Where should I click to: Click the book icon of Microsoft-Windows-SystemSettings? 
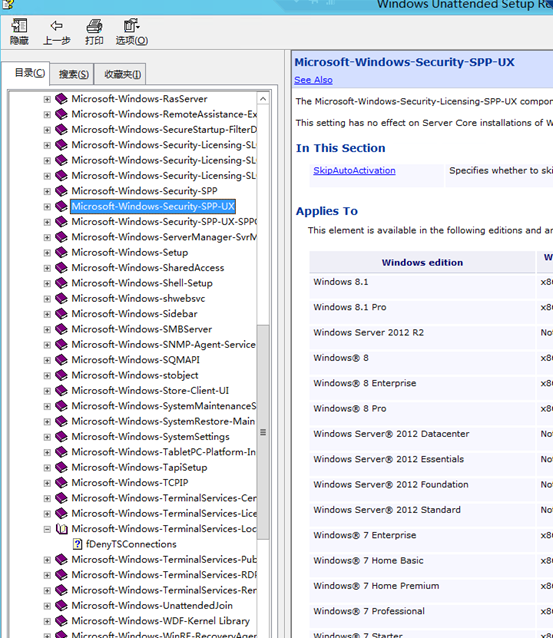tap(61, 437)
